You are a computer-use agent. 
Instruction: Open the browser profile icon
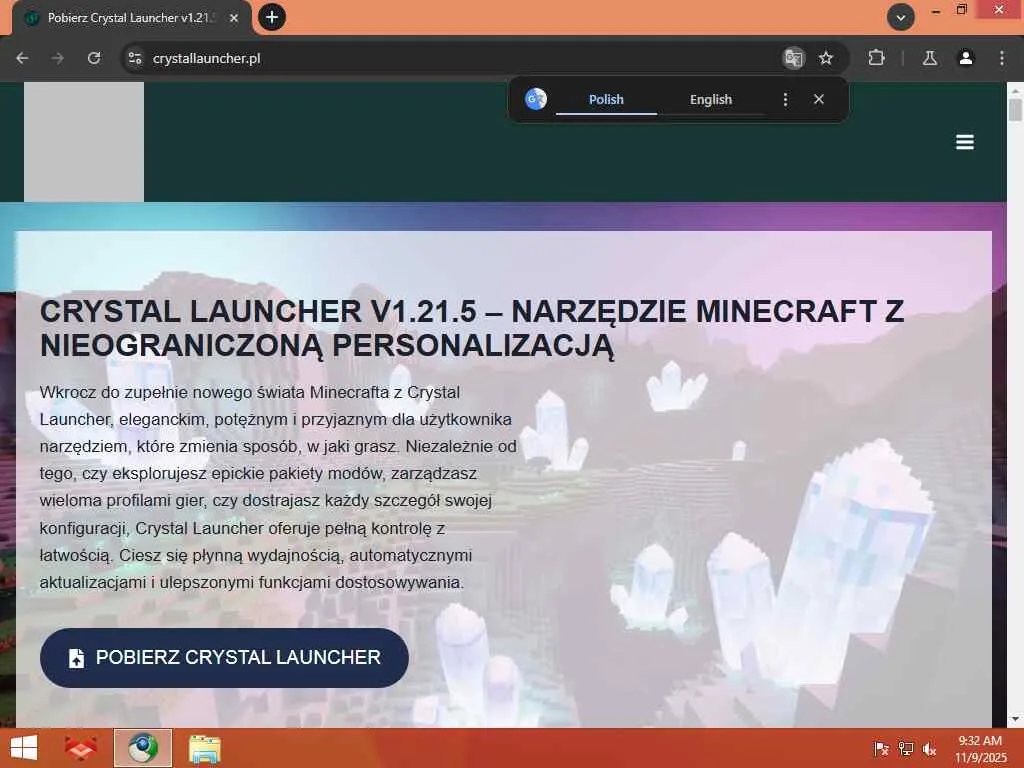[x=966, y=58]
